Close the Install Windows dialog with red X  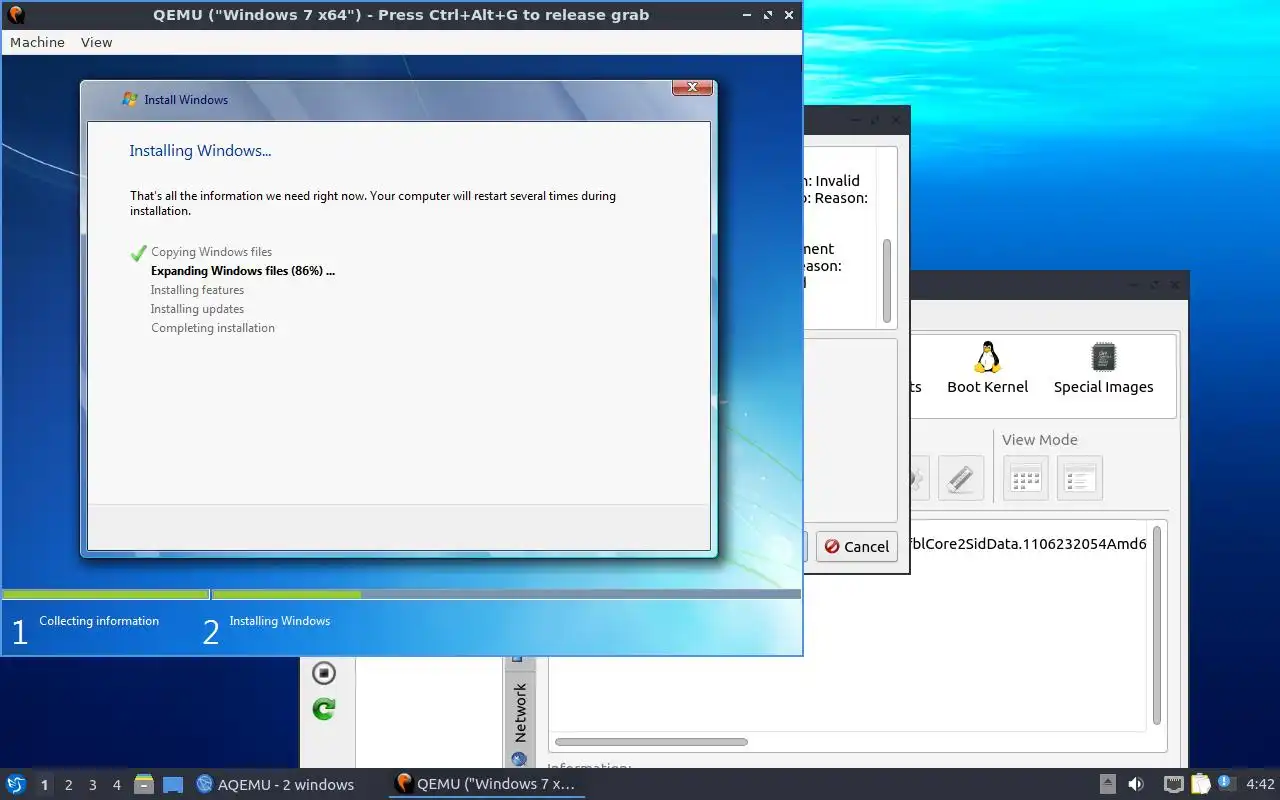pos(692,88)
